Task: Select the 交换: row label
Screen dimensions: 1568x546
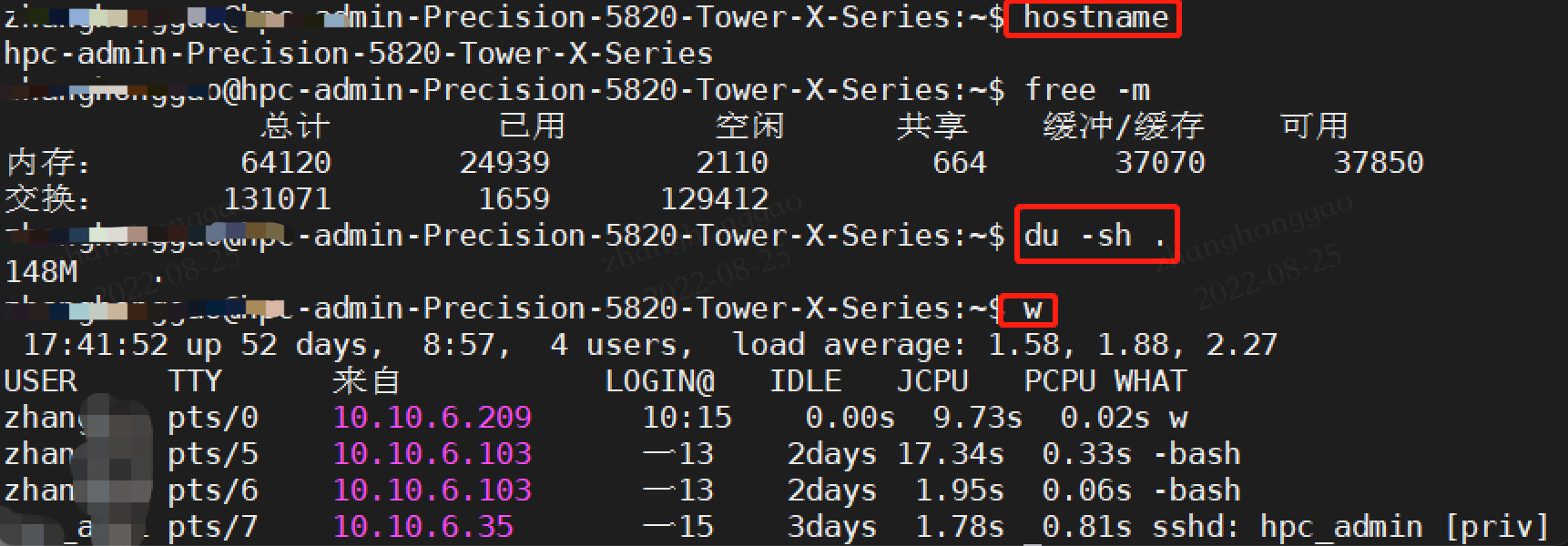Action: 47,199
